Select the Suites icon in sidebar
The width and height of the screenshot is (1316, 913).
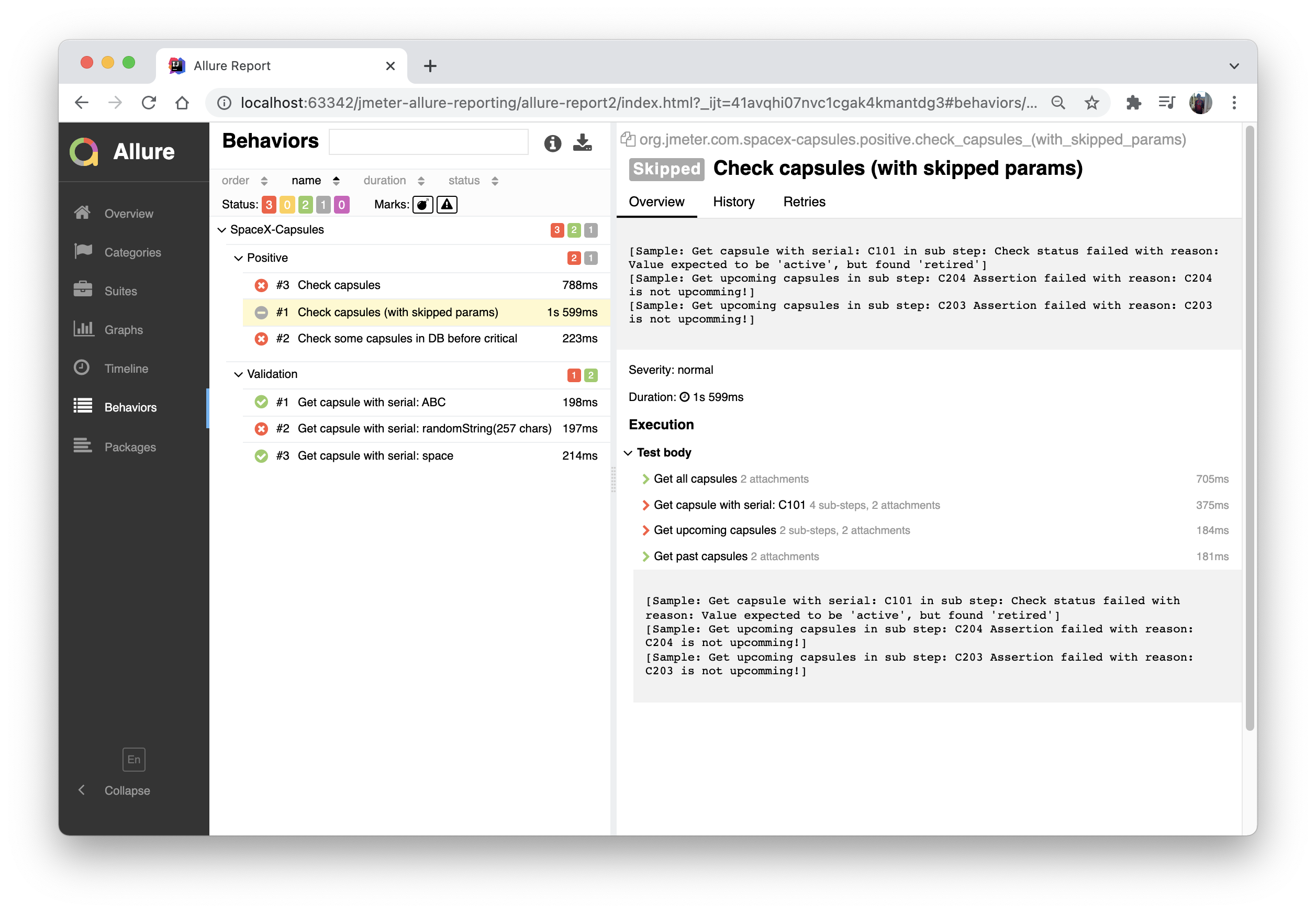(83, 289)
